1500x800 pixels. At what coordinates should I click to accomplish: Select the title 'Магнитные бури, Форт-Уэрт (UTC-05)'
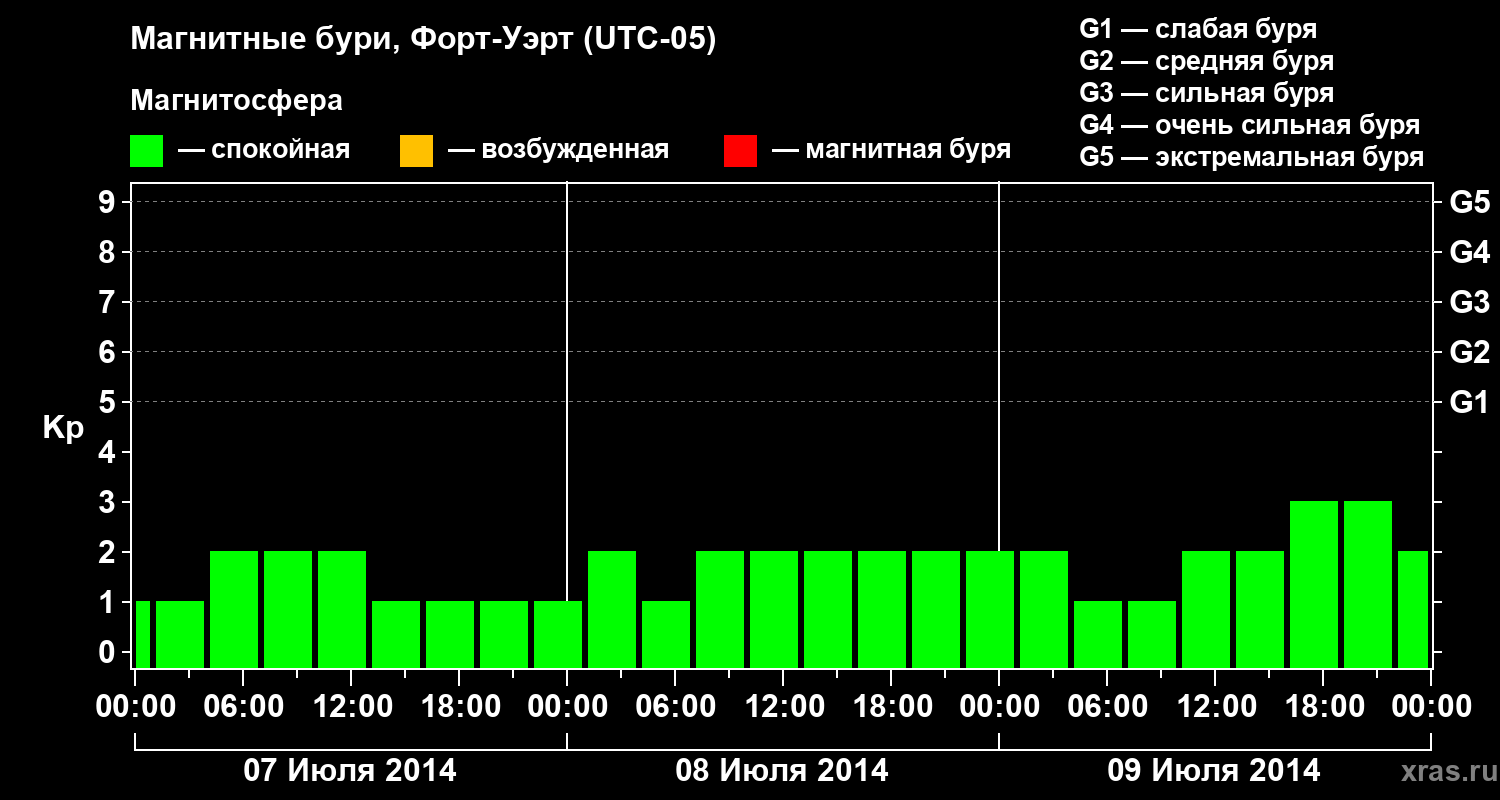[424, 40]
